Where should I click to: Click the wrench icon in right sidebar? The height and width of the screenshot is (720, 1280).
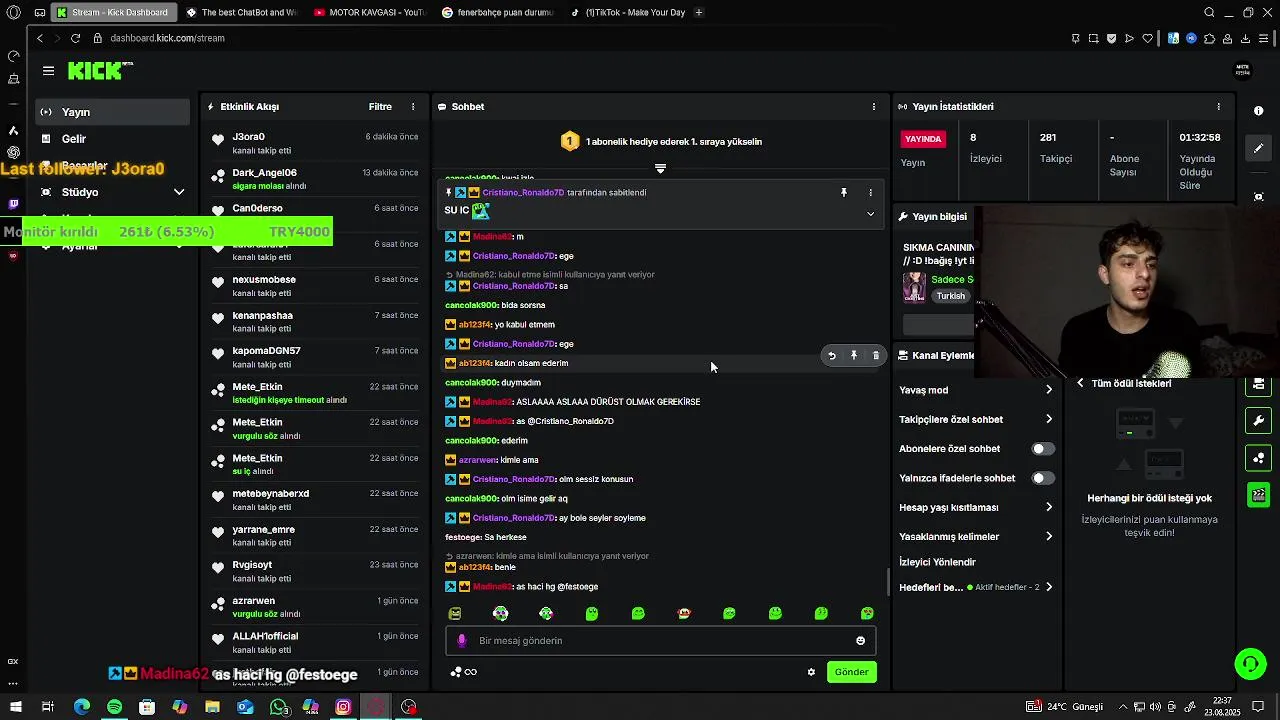[x=1259, y=421]
